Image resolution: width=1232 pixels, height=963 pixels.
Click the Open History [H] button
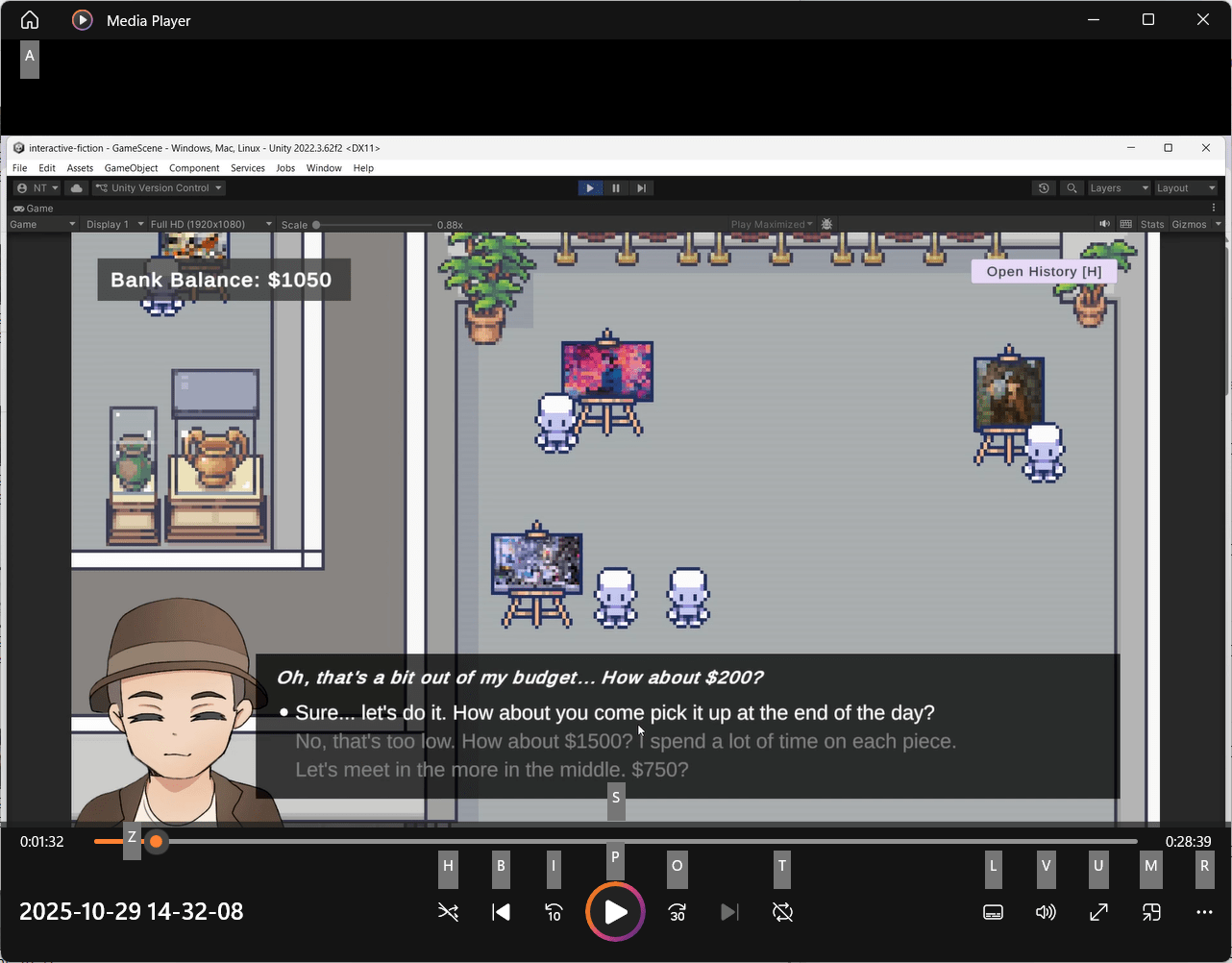point(1044,272)
